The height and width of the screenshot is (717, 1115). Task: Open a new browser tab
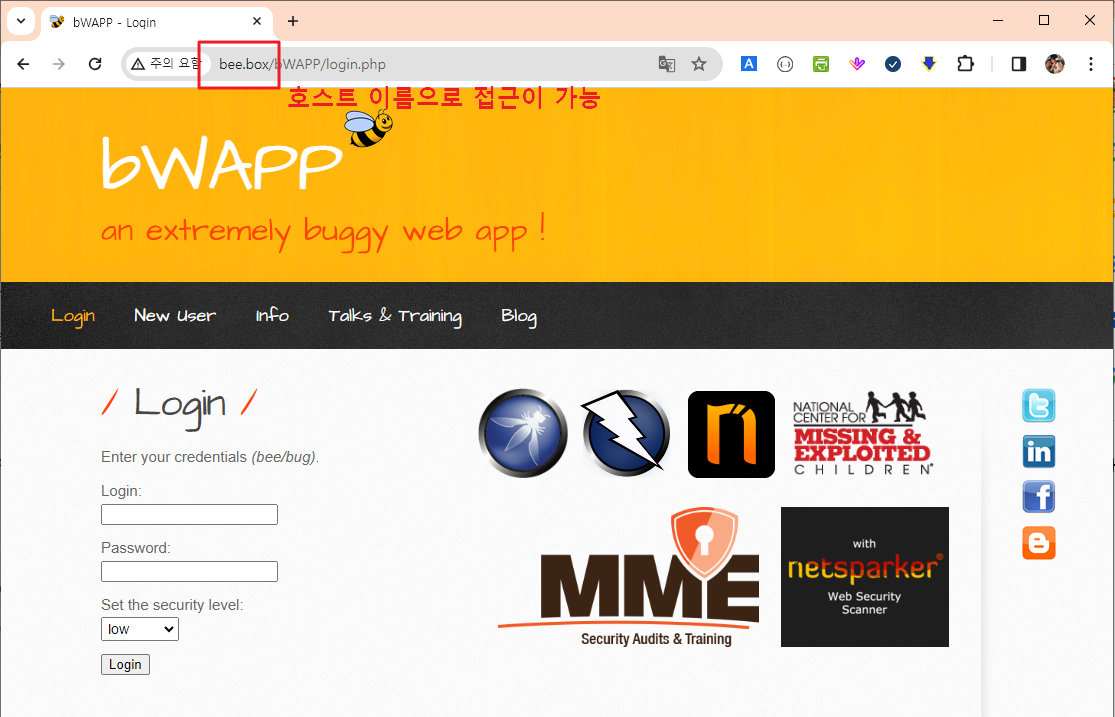tap(293, 21)
